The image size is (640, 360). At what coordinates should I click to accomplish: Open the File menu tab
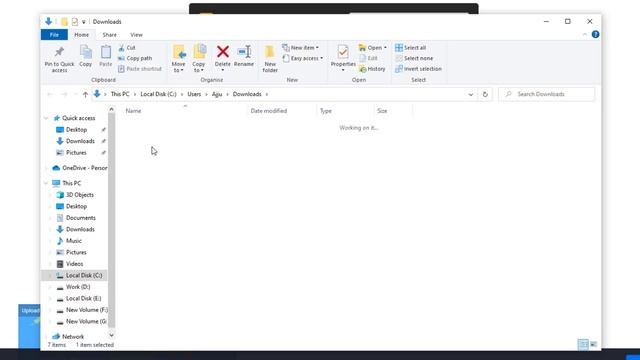pos(54,35)
